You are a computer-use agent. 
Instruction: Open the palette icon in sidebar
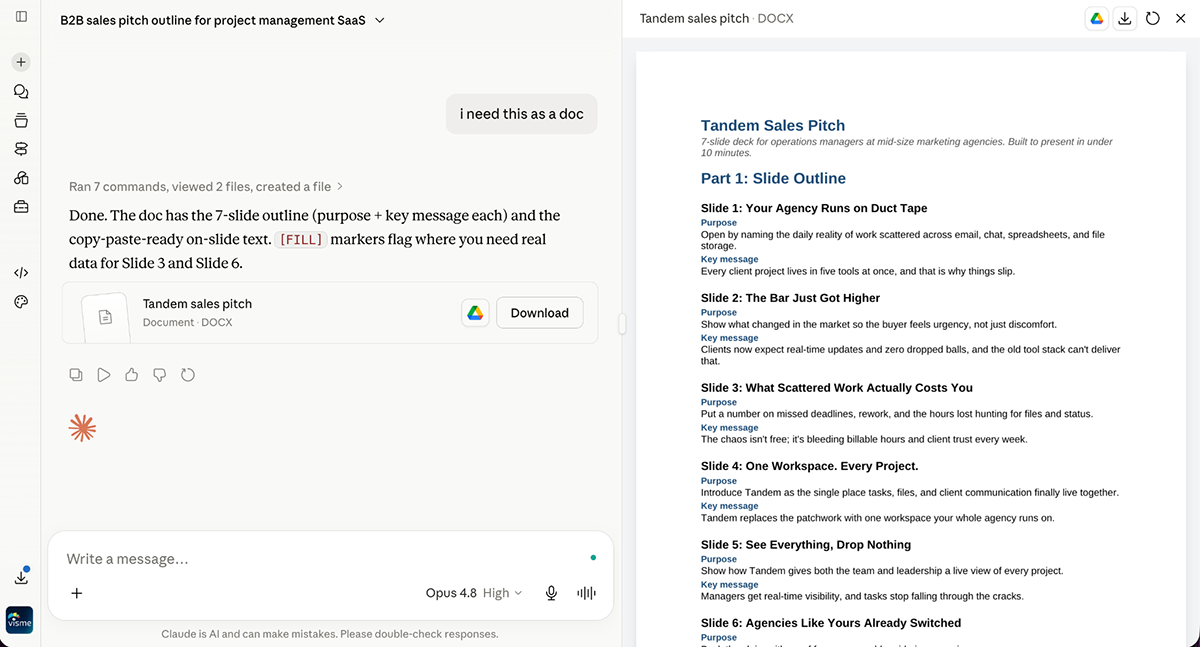pos(21,302)
